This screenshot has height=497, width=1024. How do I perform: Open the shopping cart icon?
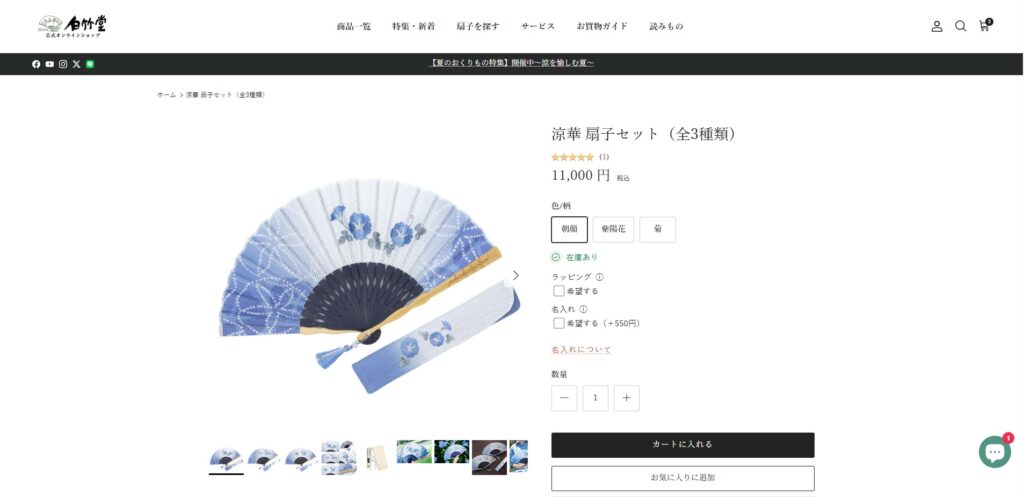coord(984,25)
